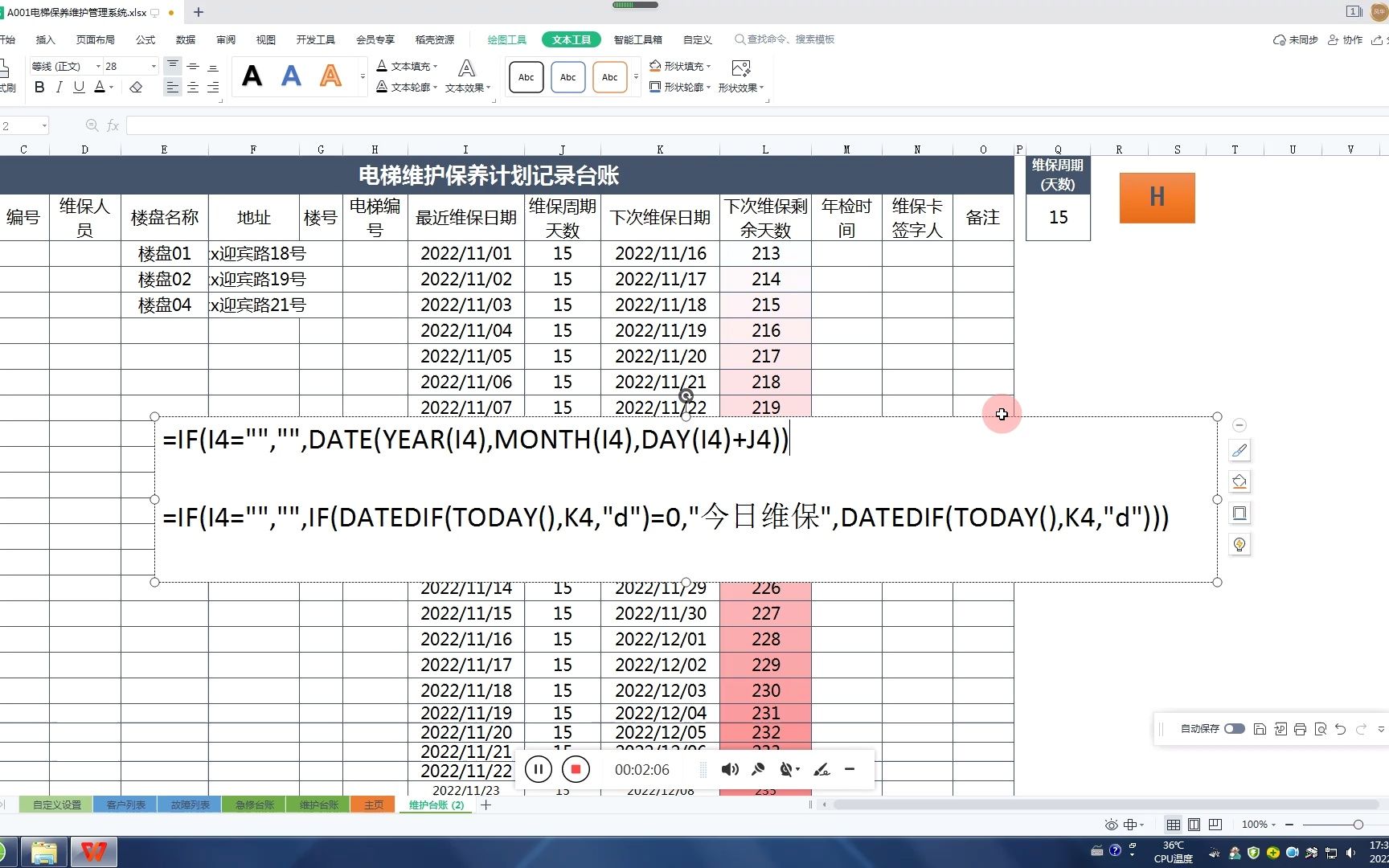Expand the font color dropdown arrow

coord(111,87)
